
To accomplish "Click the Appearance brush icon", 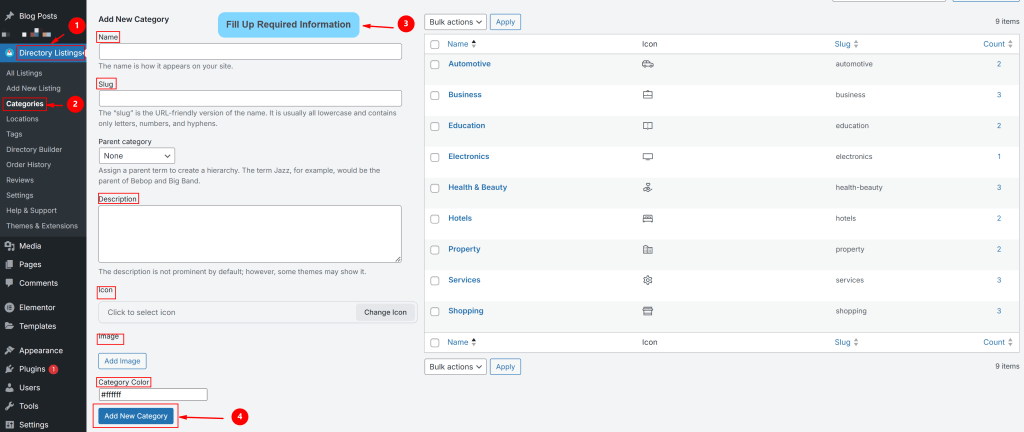I will 9,350.
